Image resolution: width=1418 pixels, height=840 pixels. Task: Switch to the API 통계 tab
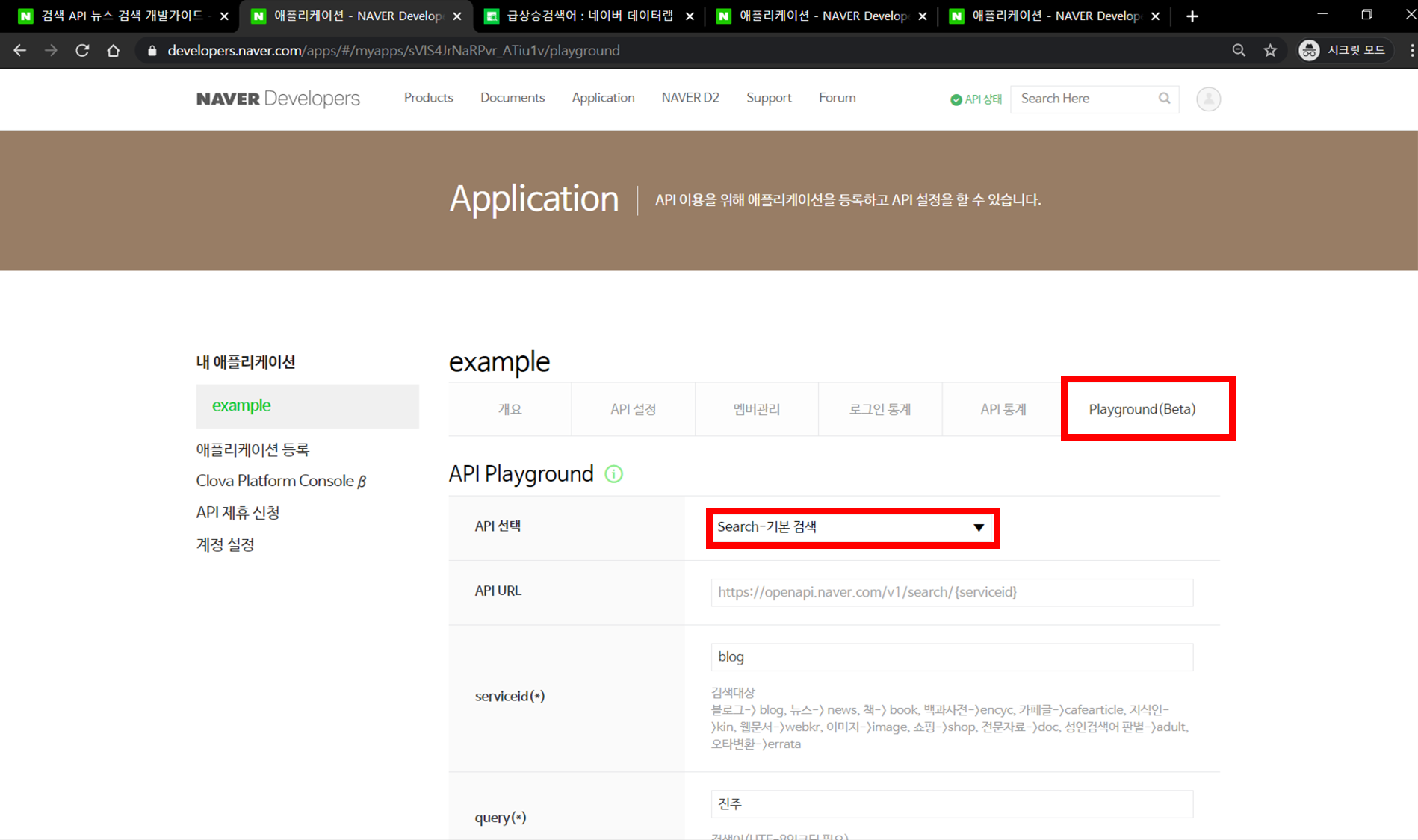point(1003,409)
